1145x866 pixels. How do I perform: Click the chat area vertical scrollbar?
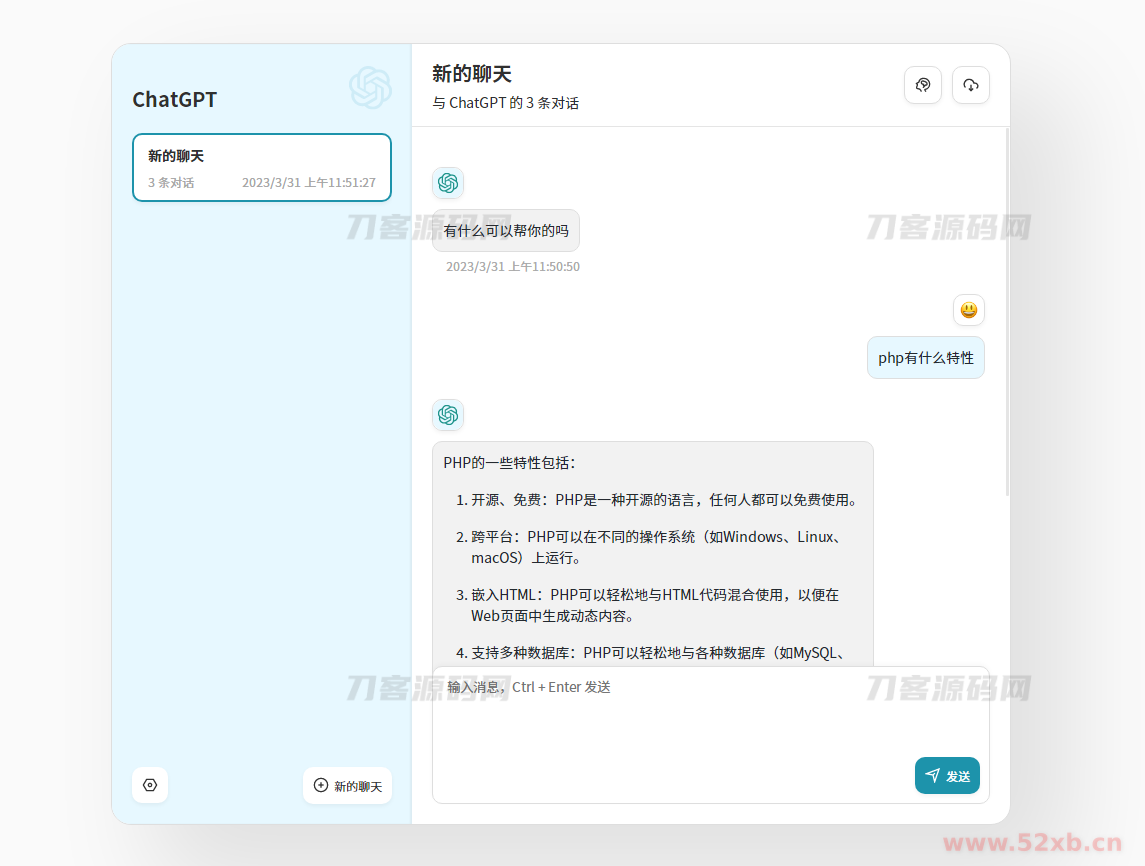tap(1006, 312)
